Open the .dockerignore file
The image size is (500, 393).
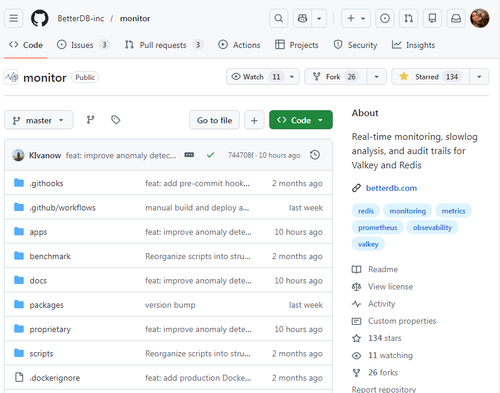point(55,378)
